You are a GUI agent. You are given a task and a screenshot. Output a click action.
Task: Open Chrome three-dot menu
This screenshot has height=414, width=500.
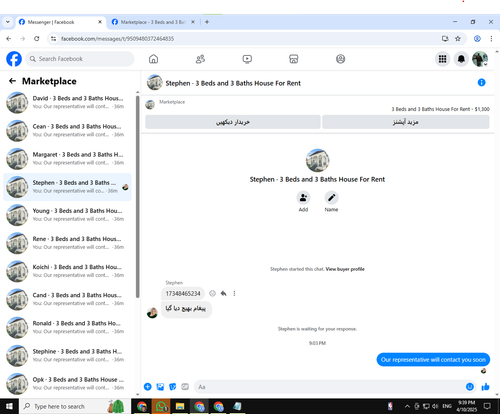pyautogui.click(x=491, y=39)
